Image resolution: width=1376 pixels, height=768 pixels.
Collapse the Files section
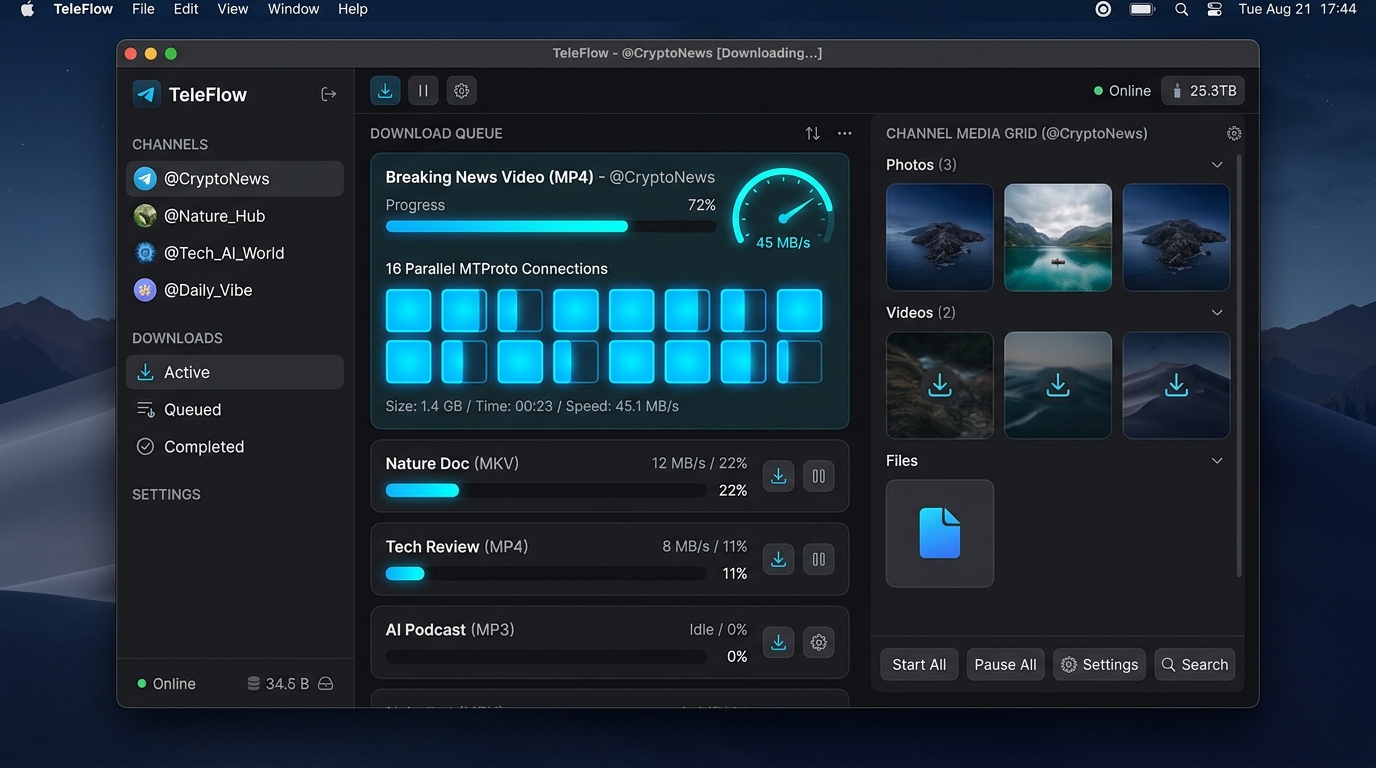click(1217, 461)
